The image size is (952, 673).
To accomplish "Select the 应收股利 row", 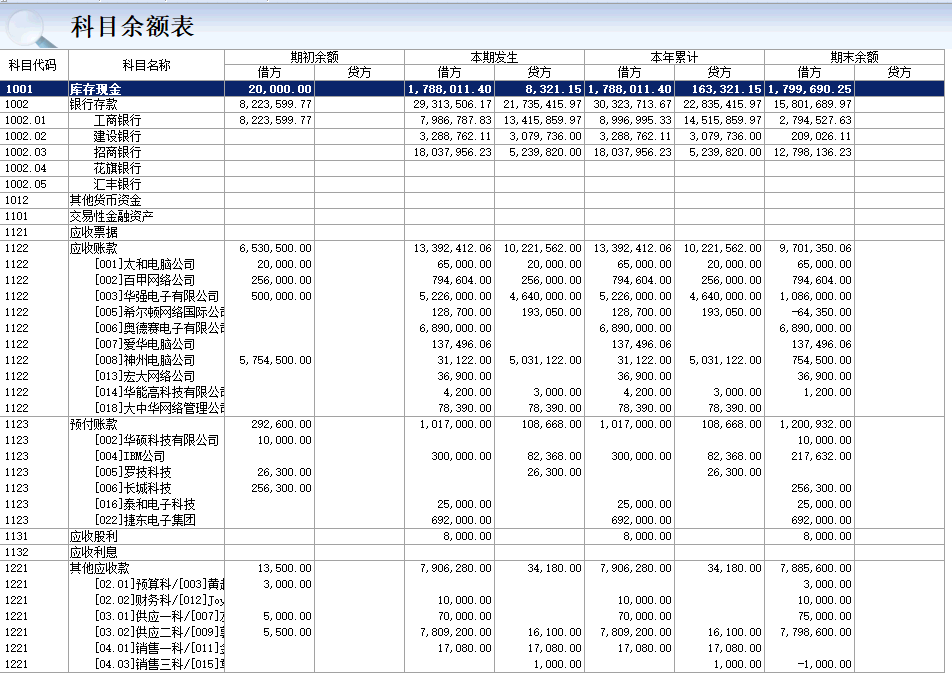I will [472, 536].
